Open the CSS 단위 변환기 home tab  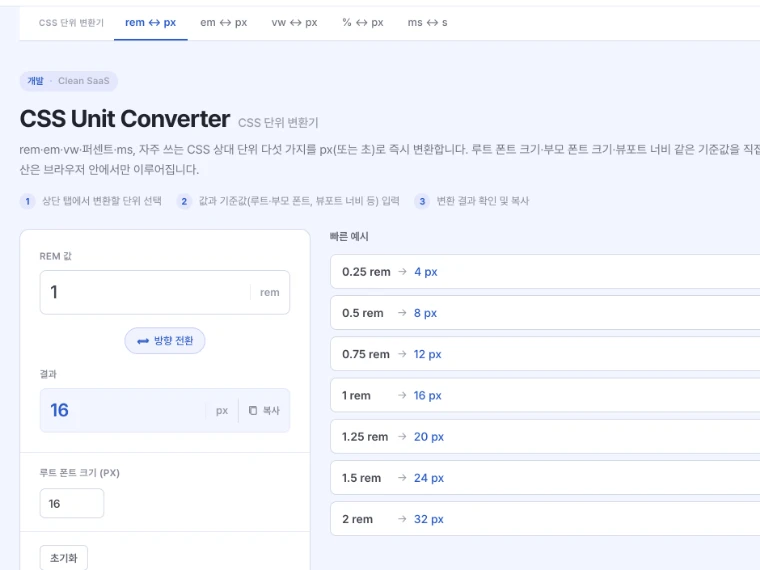(x=71, y=23)
